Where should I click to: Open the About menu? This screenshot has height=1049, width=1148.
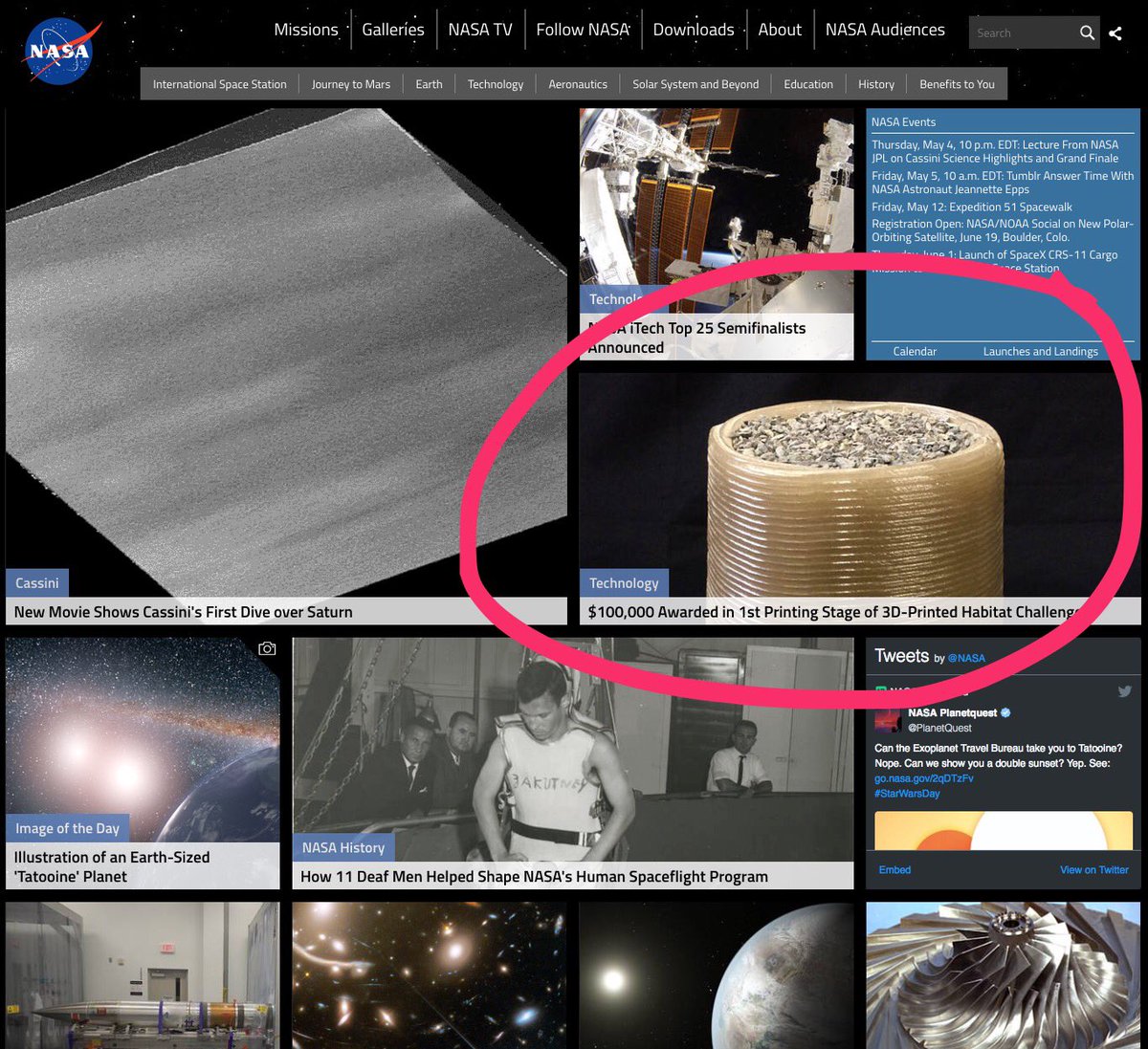point(780,30)
